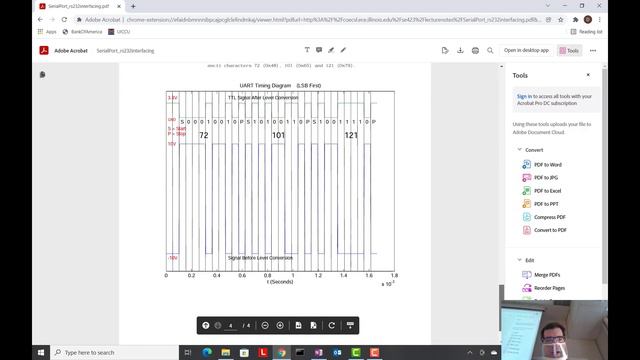Screen dimensions: 640x360
Task: Bookmark this page with the star
Action: pyautogui.click(x=561, y=19)
